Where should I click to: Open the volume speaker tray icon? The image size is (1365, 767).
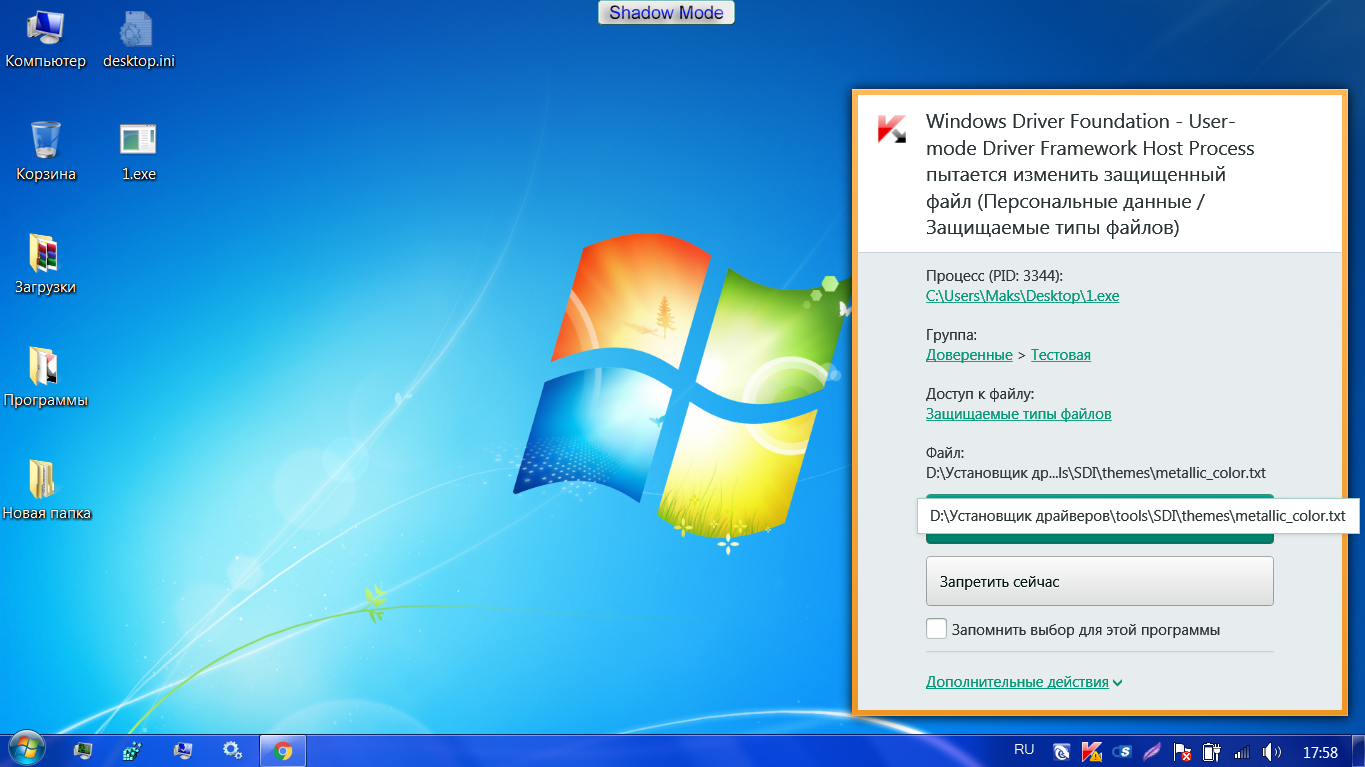click(x=1271, y=751)
